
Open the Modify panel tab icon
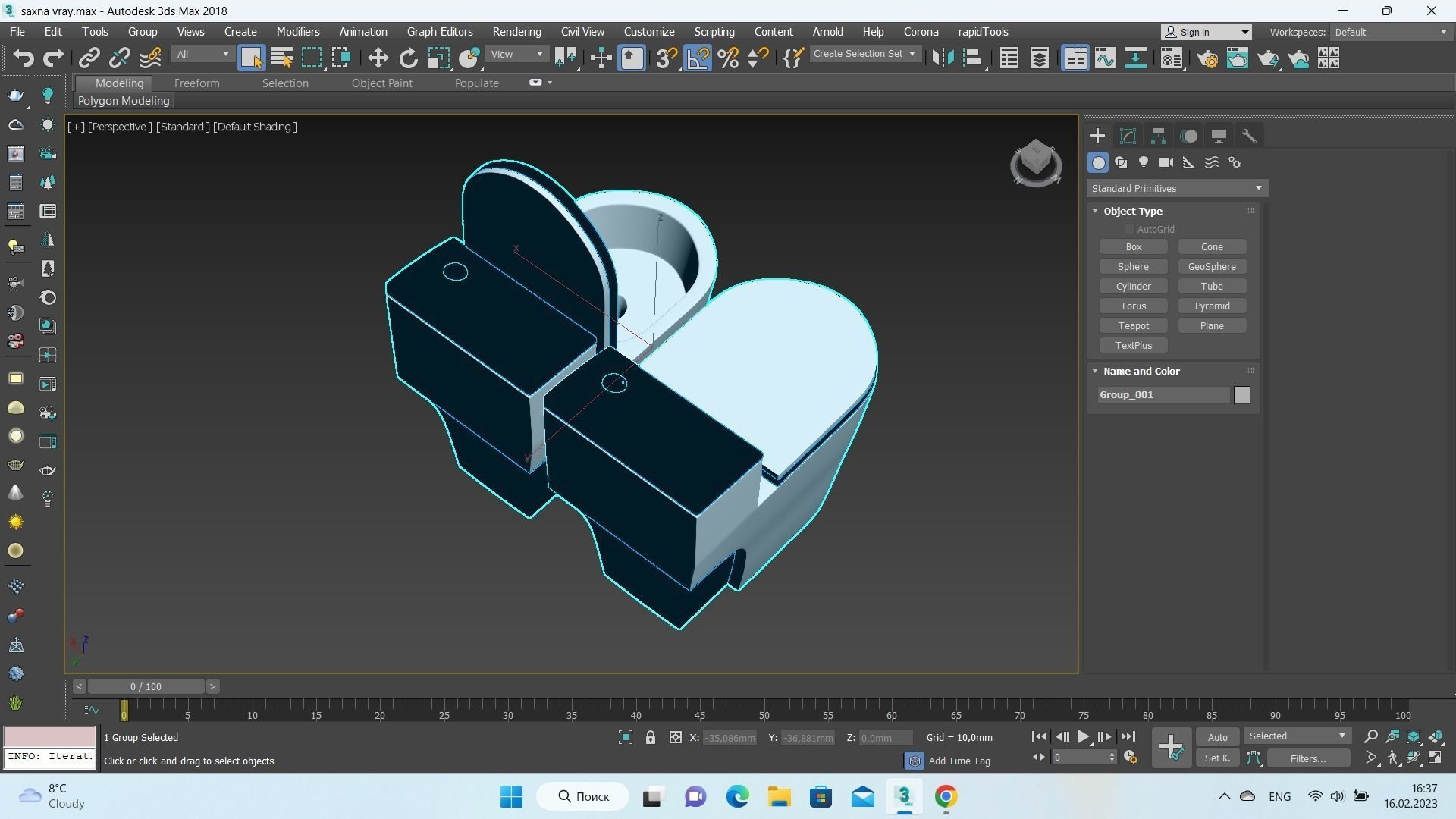[x=1128, y=136]
